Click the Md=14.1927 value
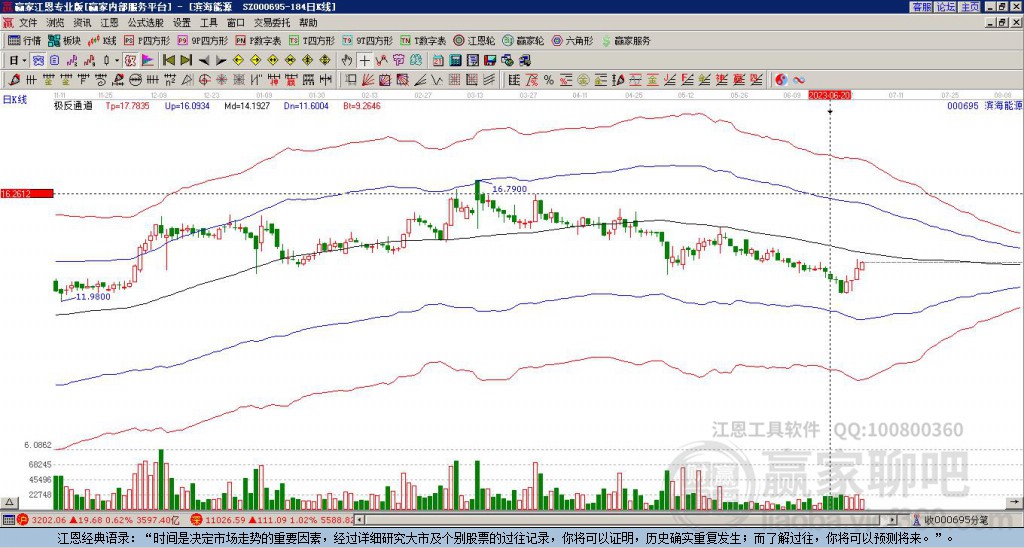1024x548 pixels. (x=247, y=105)
